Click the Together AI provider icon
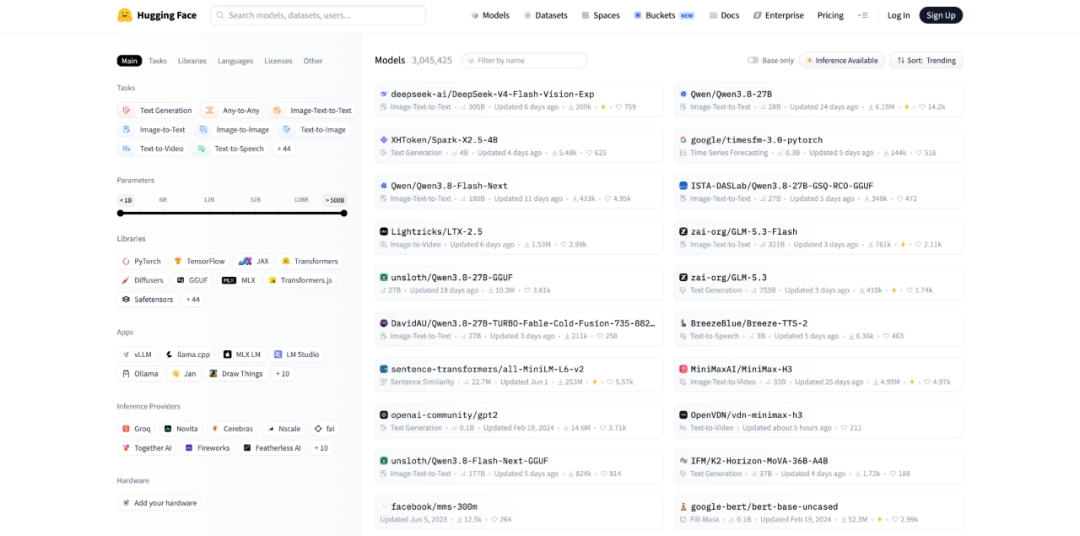 (x=126, y=448)
